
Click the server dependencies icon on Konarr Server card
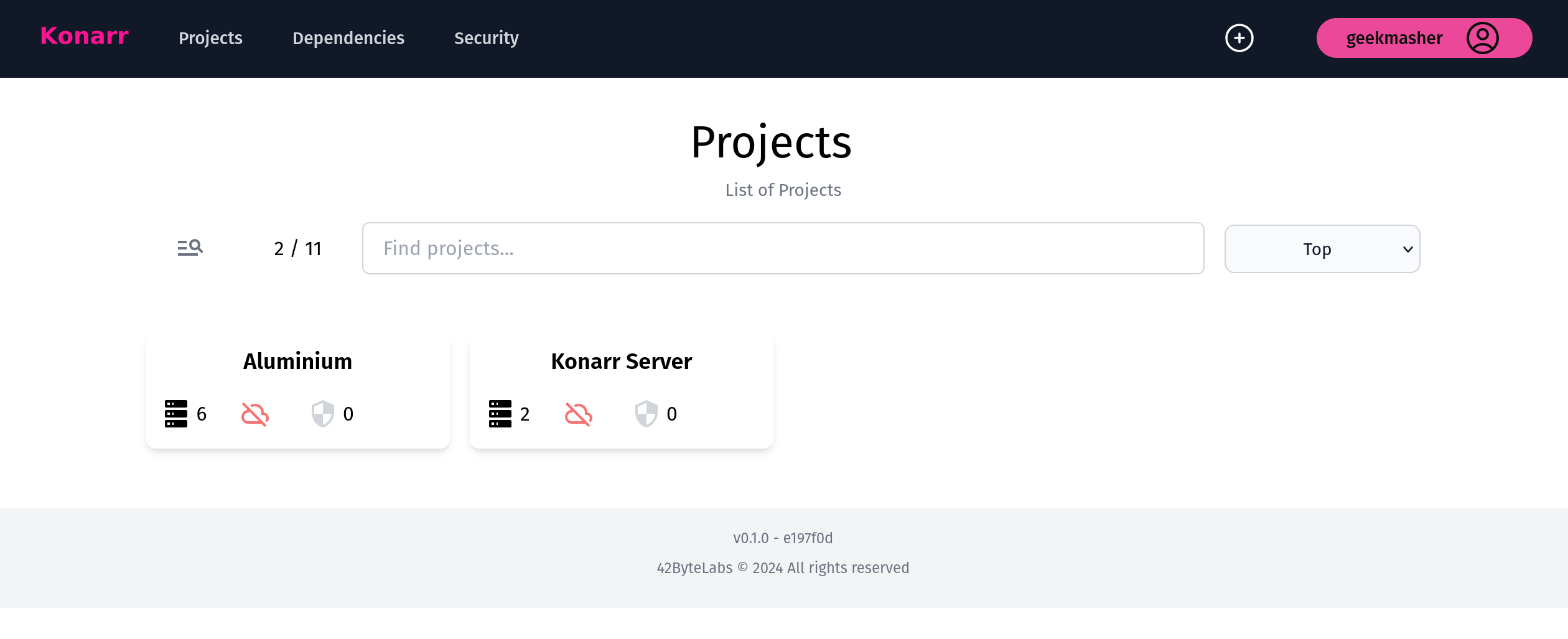tap(500, 414)
